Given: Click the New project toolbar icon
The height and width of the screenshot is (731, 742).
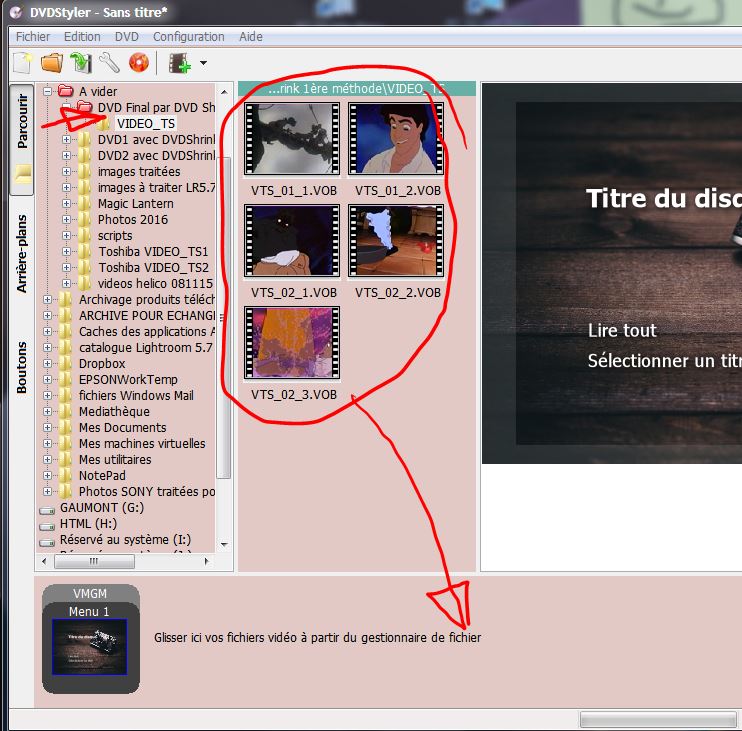Looking at the screenshot, I should [x=22, y=63].
